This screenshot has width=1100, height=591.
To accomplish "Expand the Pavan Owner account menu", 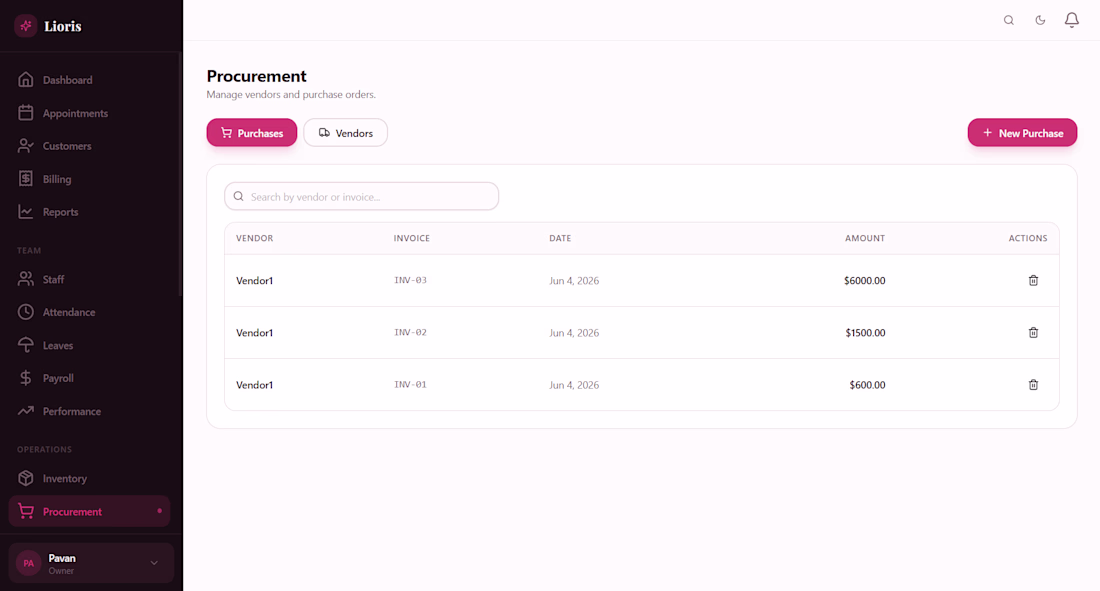I will point(91,563).
